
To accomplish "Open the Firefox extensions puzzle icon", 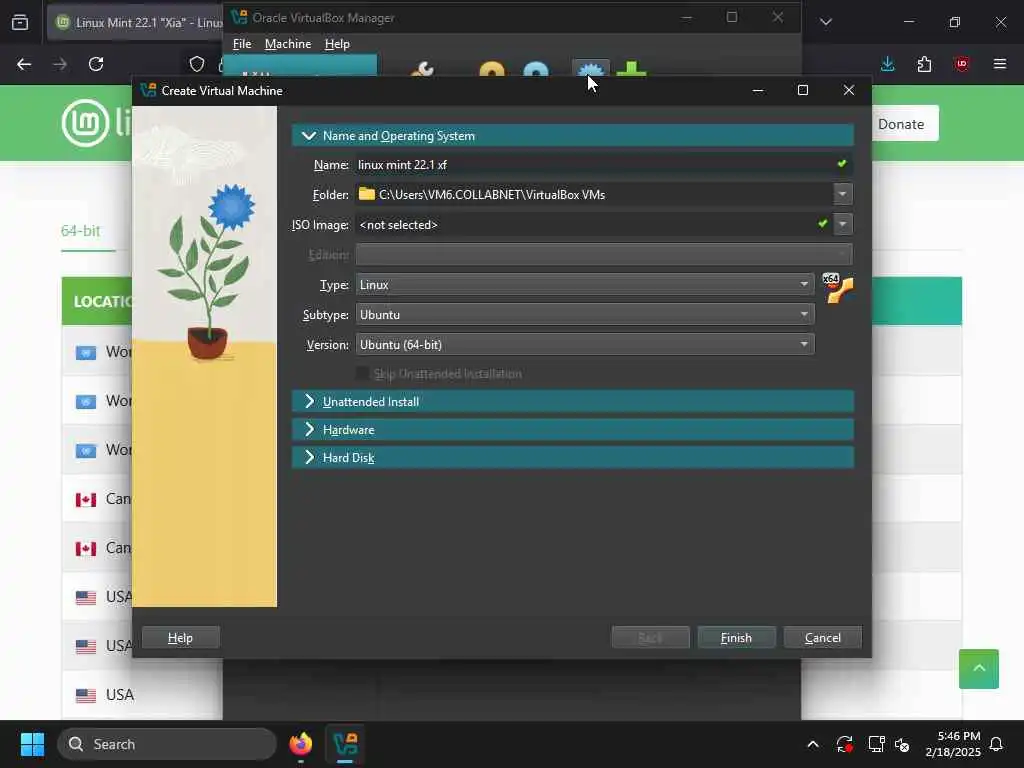I will (x=924, y=64).
